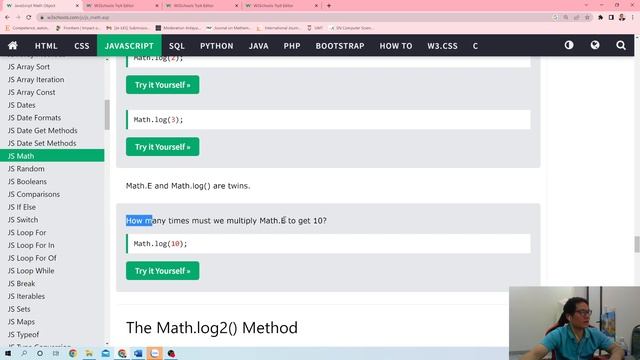The image size is (640, 360).
Task: Toggle dark mode contrast icon
Action: (x=569, y=45)
